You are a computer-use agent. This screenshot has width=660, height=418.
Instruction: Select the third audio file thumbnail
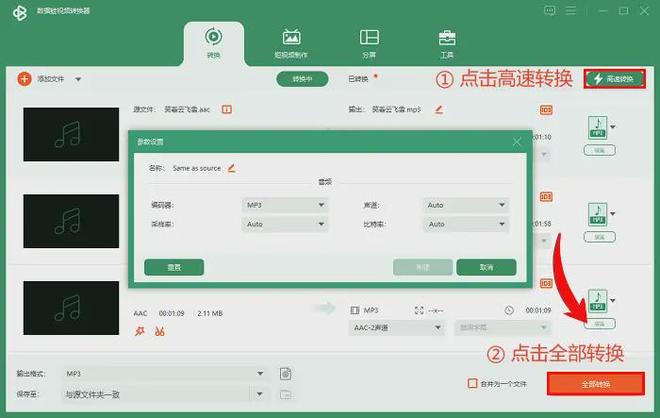click(71, 308)
